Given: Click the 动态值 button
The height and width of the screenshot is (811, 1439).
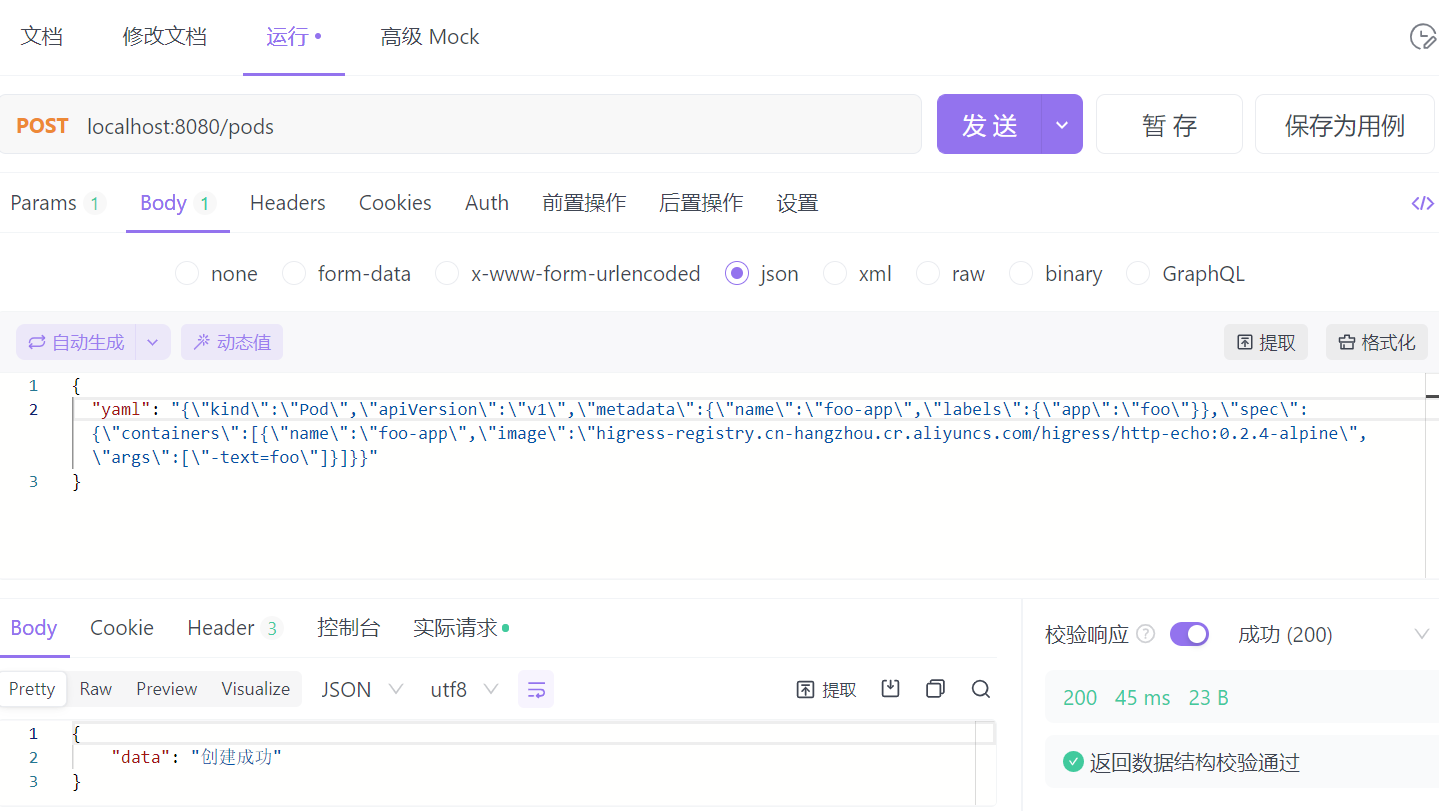Looking at the screenshot, I should pos(232,342).
